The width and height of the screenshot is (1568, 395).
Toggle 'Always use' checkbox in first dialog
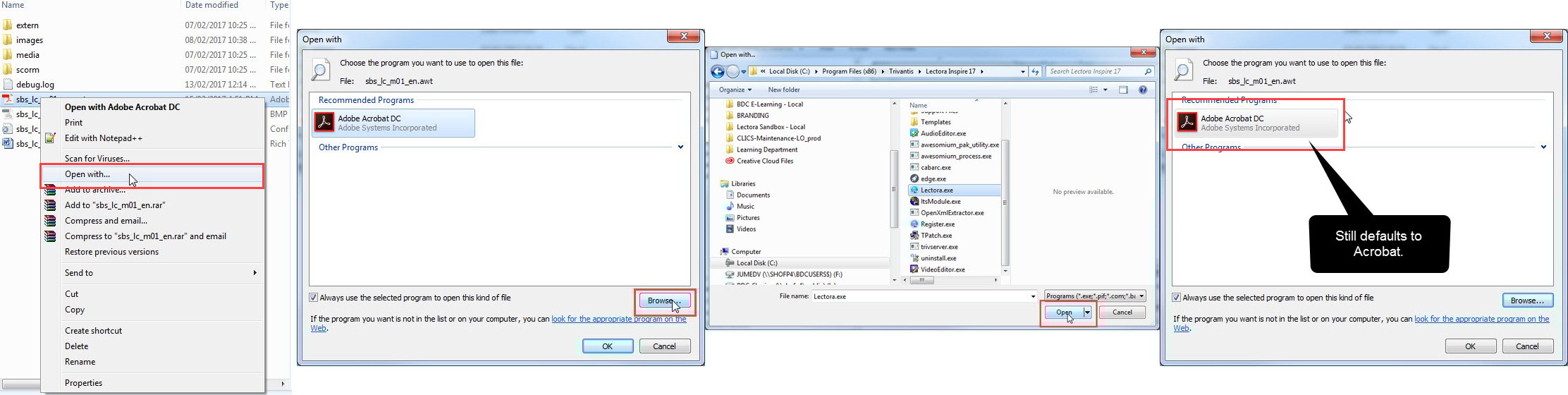point(314,298)
